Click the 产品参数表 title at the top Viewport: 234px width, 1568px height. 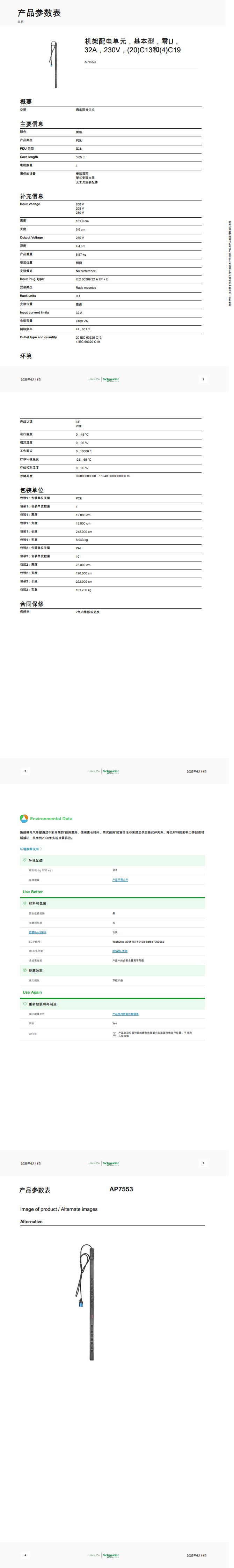tap(39, 13)
